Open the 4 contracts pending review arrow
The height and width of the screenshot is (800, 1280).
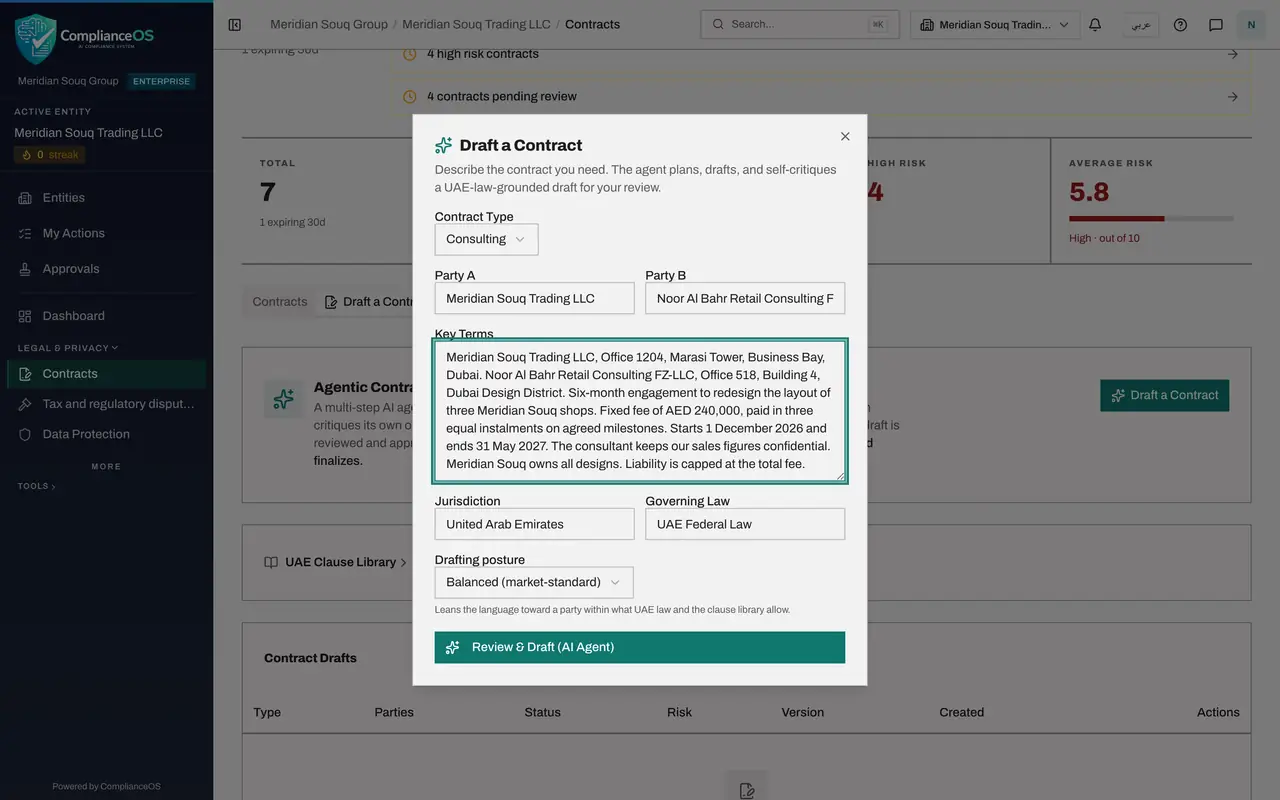[x=1233, y=97]
